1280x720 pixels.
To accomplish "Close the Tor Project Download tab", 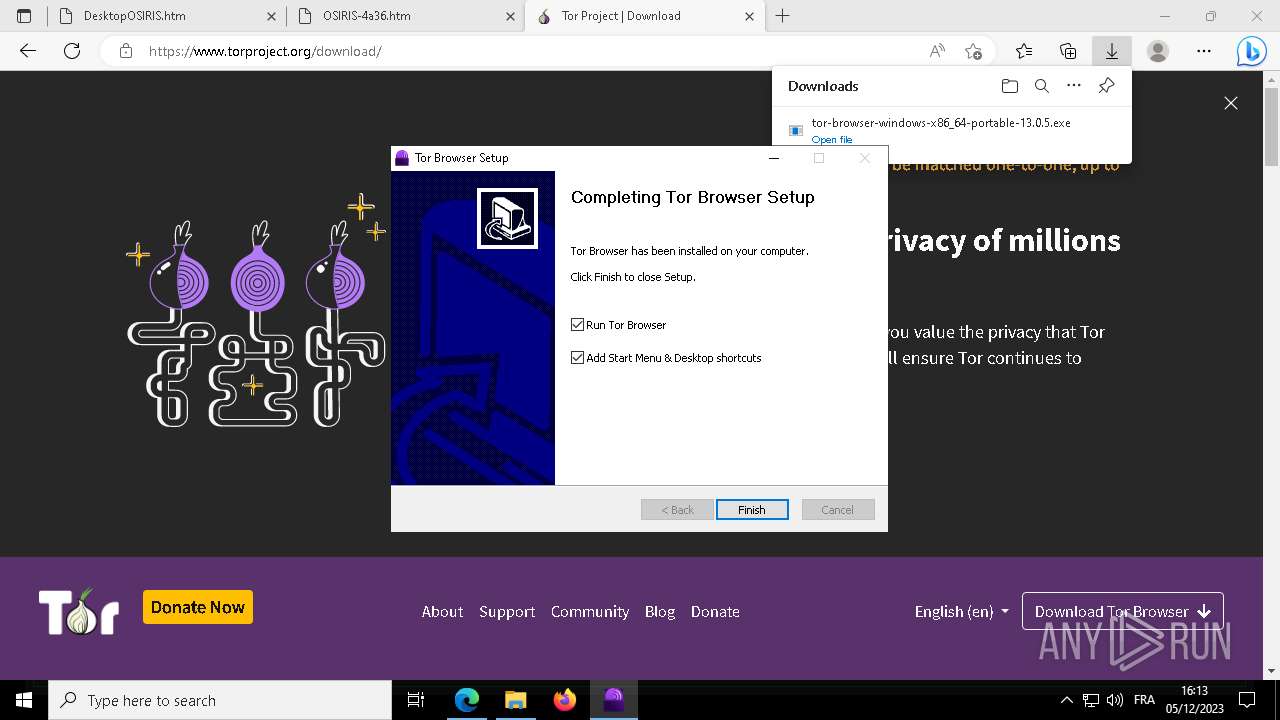I will 749,16.
